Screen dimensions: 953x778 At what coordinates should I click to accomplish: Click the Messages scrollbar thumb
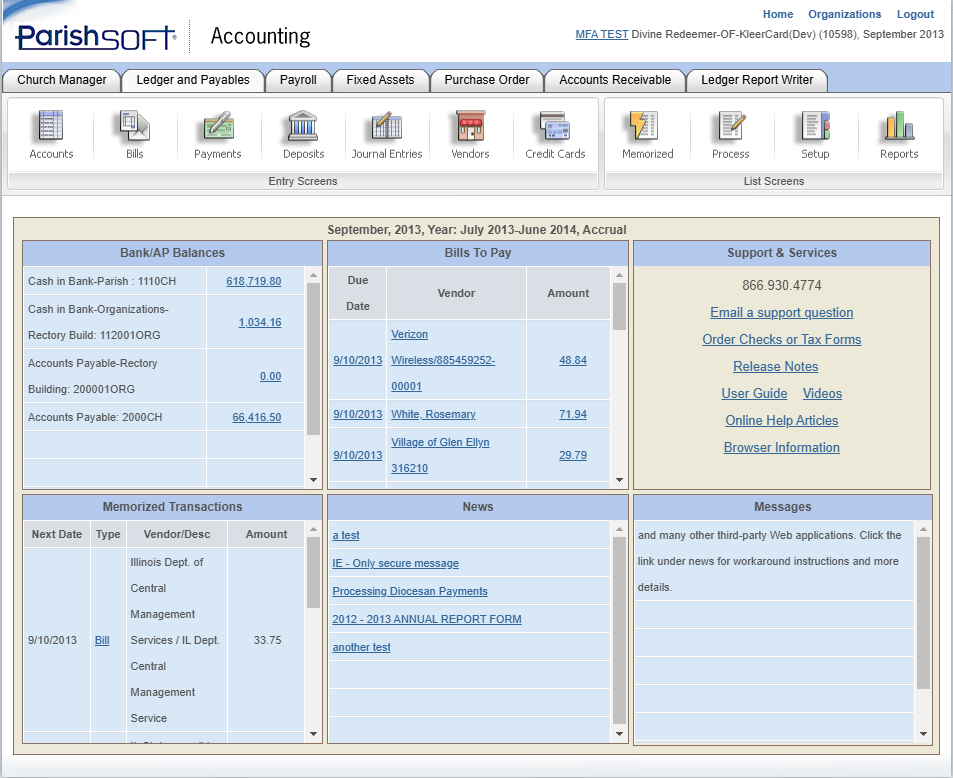click(923, 613)
